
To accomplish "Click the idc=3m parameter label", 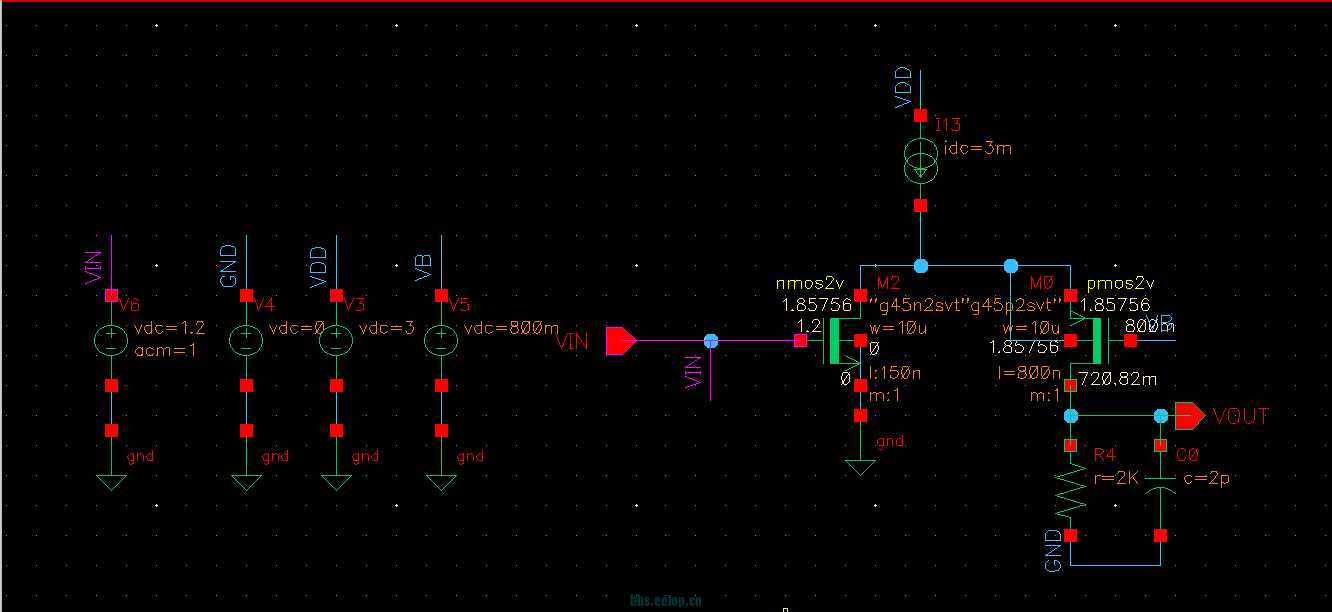I will [978, 148].
